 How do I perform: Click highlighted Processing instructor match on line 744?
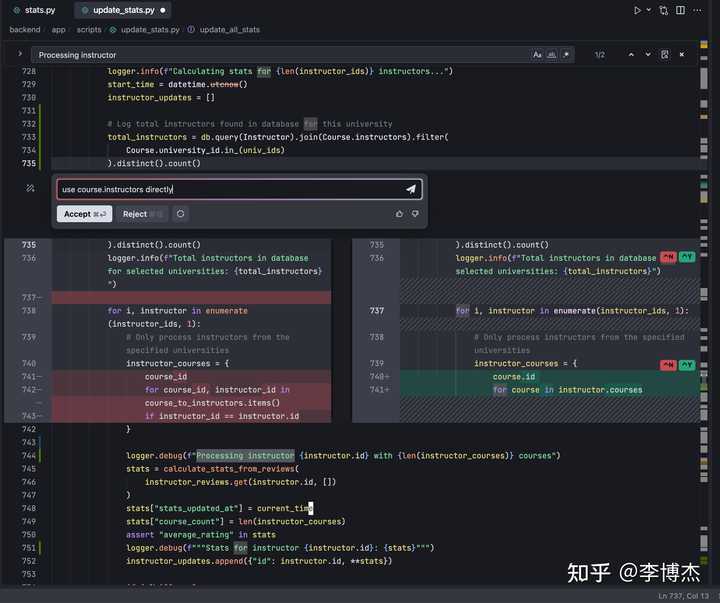(245, 456)
